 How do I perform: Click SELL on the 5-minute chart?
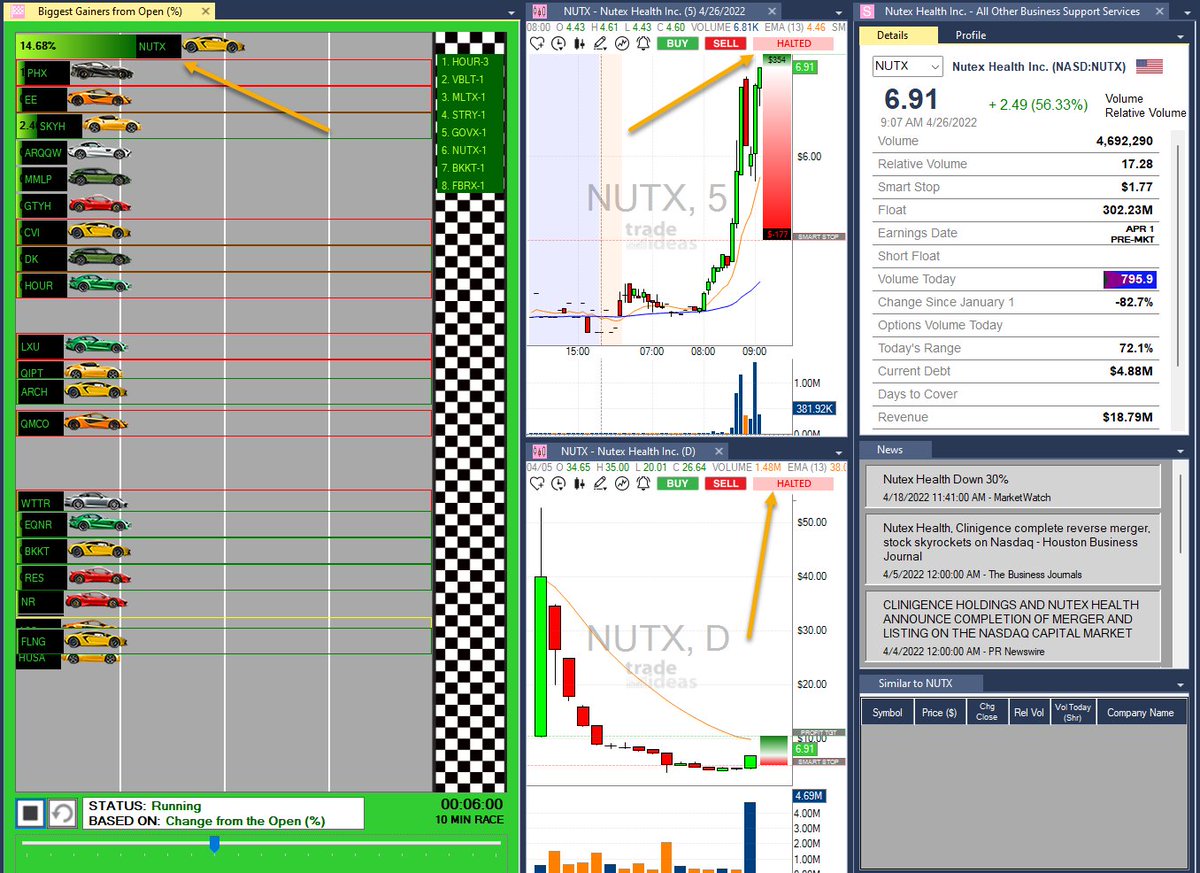(726, 44)
